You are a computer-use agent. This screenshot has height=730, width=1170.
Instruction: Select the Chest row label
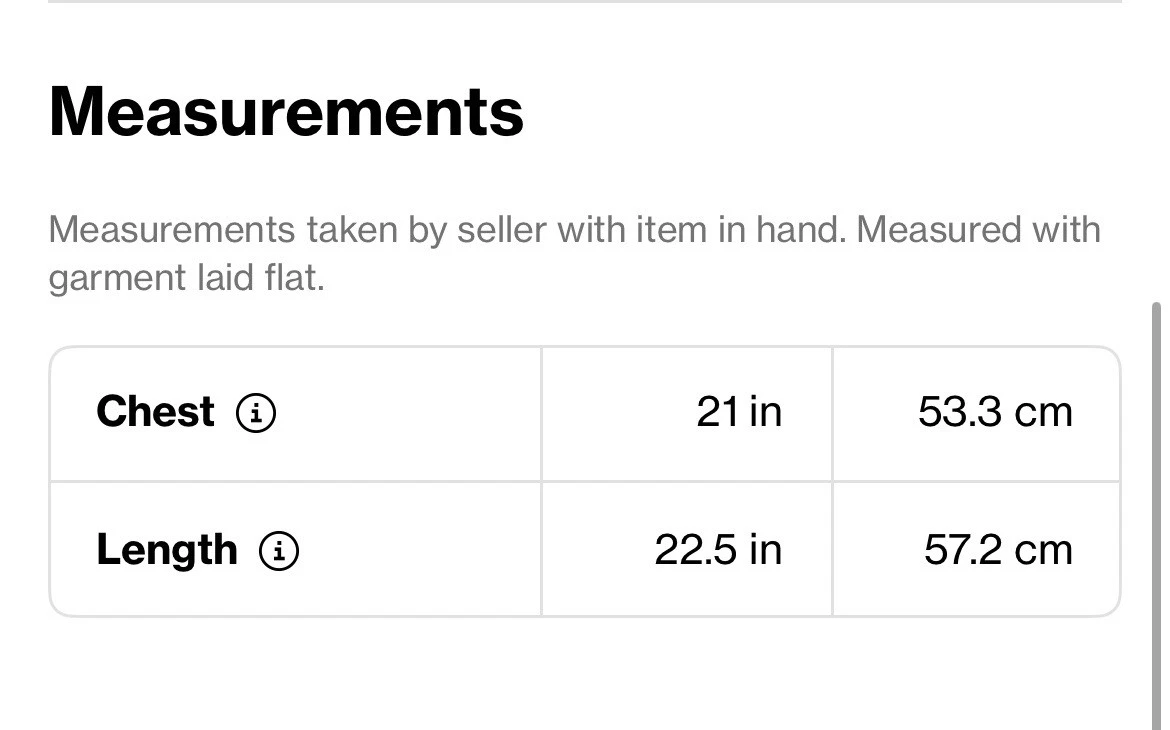(x=155, y=412)
